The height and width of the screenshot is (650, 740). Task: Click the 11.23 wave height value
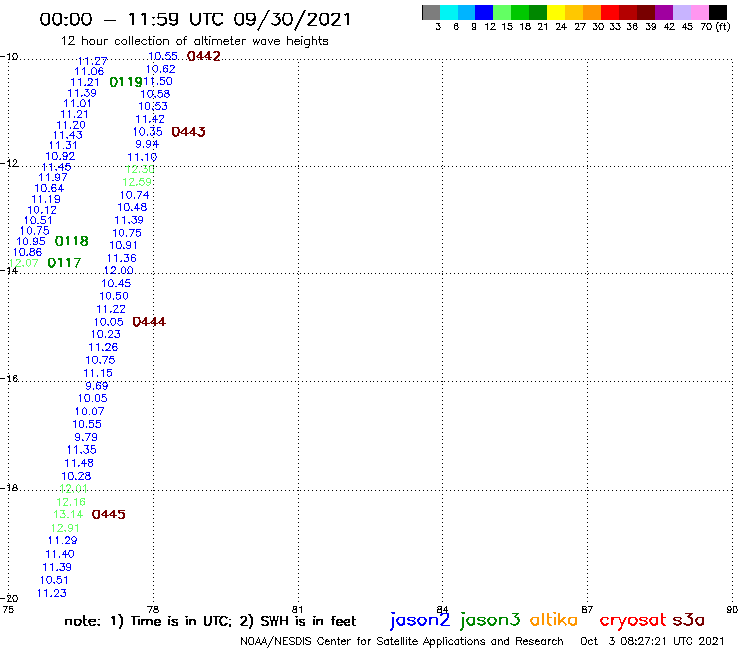(52, 593)
